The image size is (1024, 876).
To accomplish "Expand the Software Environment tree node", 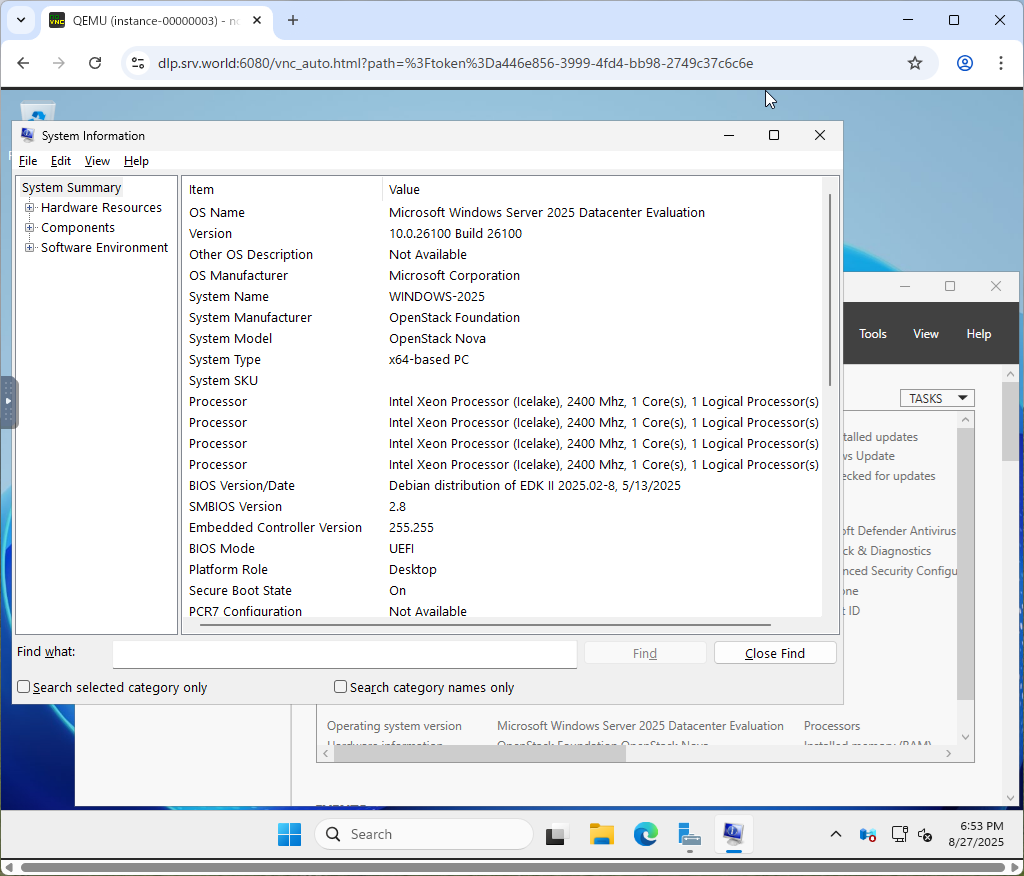I will [x=30, y=248].
